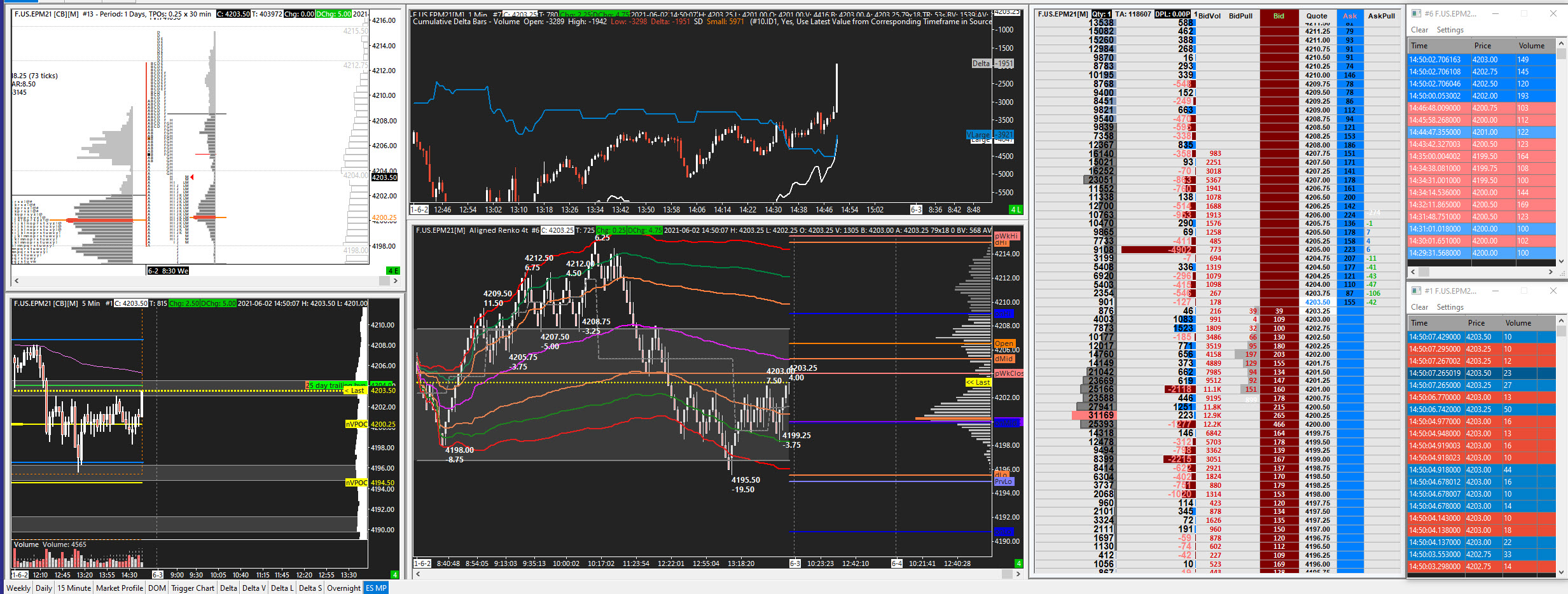The width and height of the screenshot is (1568, 594).
Task: Select the Overnight tab
Action: (x=343, y=588)
